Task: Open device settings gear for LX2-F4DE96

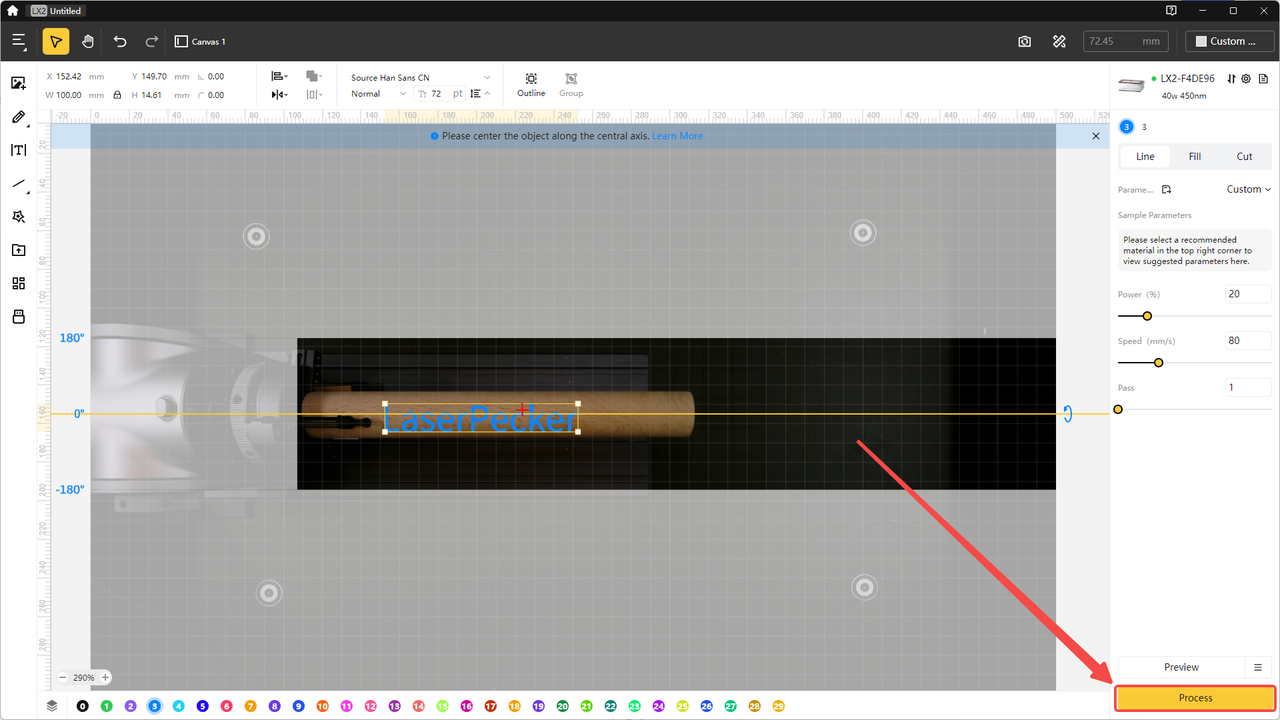Action: coord(1246,79)
